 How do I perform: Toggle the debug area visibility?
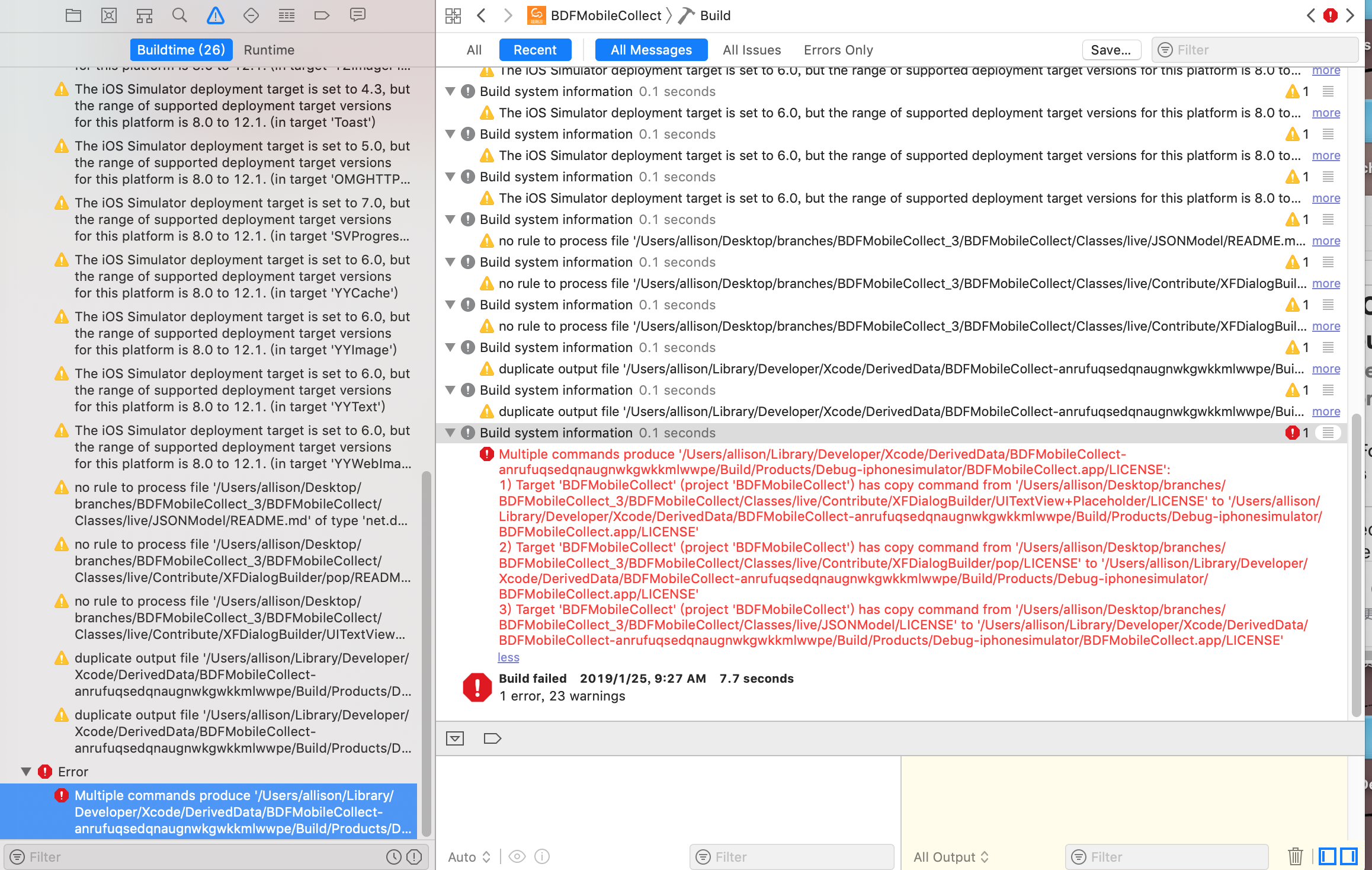pyautogui.click(x=455, y=738)
